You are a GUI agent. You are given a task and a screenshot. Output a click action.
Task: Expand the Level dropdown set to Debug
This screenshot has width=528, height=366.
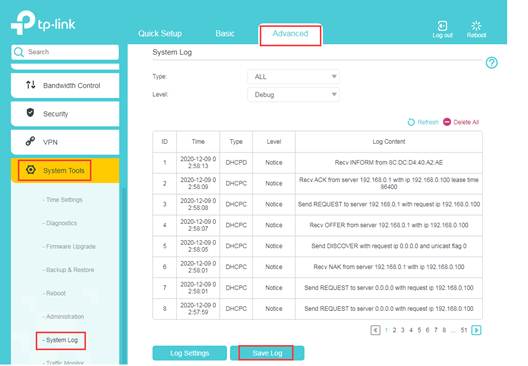[x=293, y=95]
